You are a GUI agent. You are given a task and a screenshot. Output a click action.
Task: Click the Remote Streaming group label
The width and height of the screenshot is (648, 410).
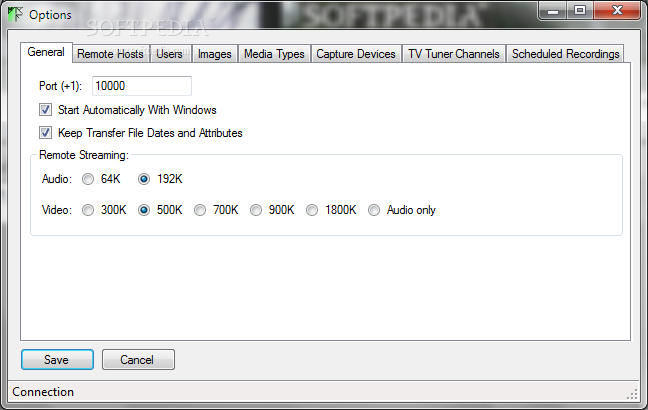click(84, 155)
